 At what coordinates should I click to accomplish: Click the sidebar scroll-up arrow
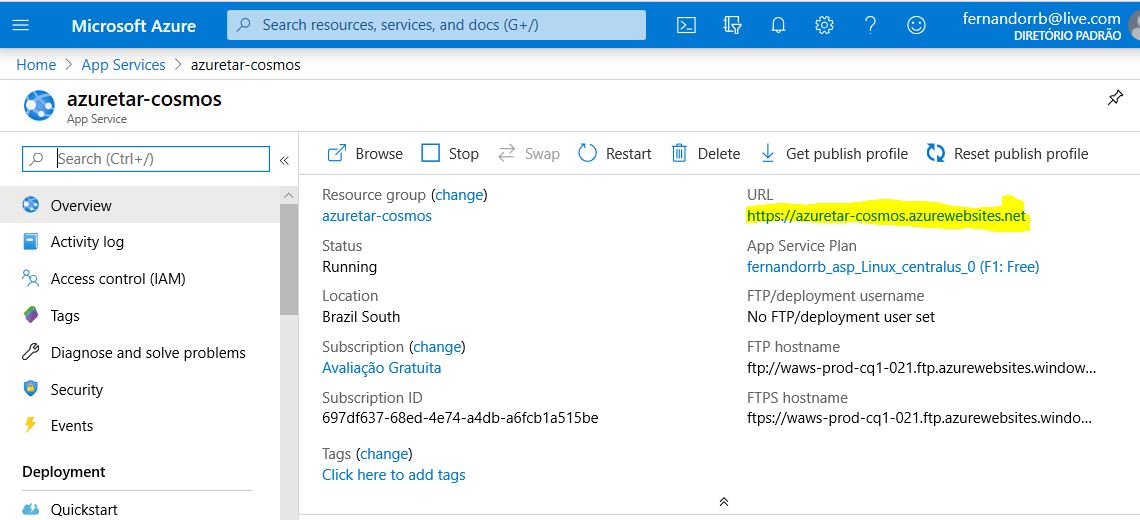(289, 196)
